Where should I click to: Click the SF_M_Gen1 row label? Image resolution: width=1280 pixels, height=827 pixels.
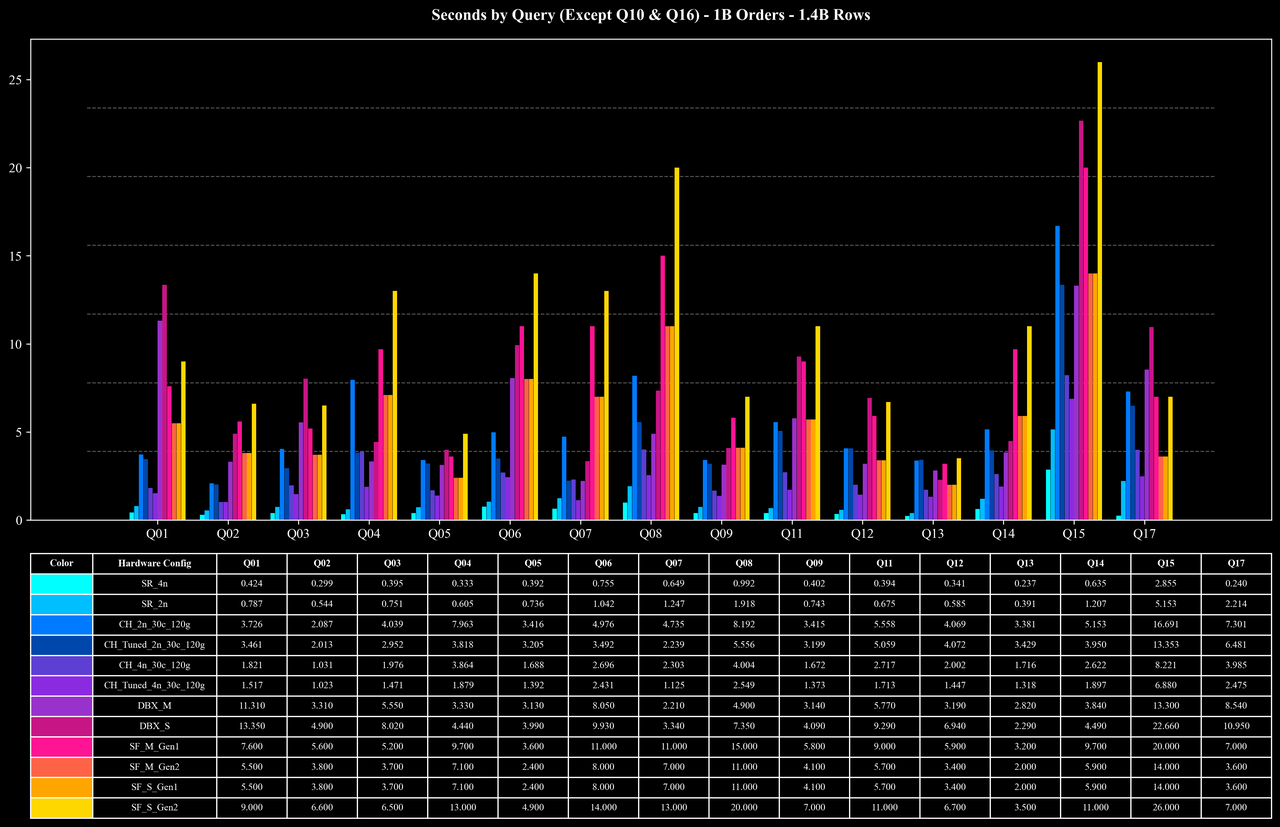click(154, 746)
